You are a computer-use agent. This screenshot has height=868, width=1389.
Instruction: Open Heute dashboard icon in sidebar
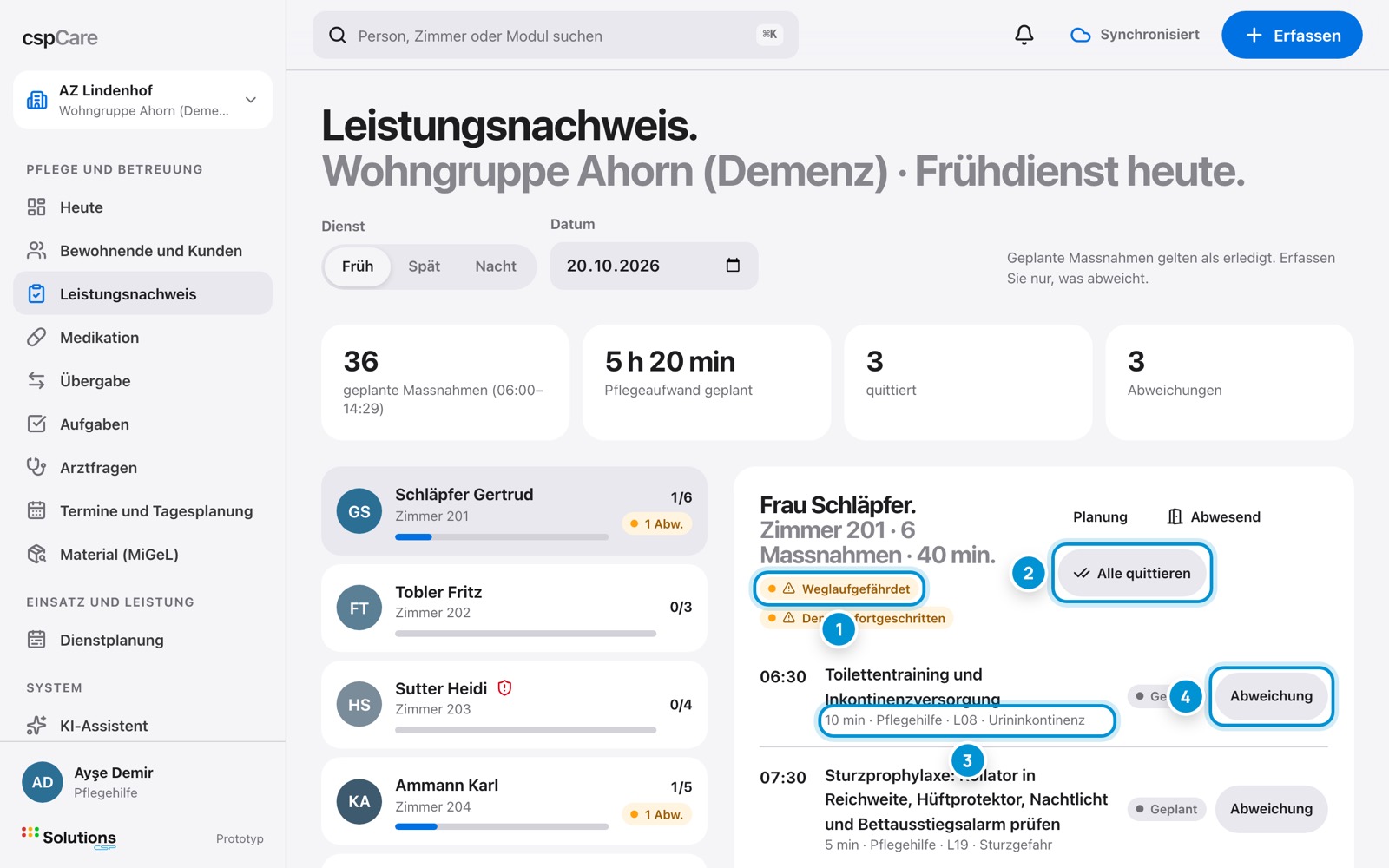[36, 207]
